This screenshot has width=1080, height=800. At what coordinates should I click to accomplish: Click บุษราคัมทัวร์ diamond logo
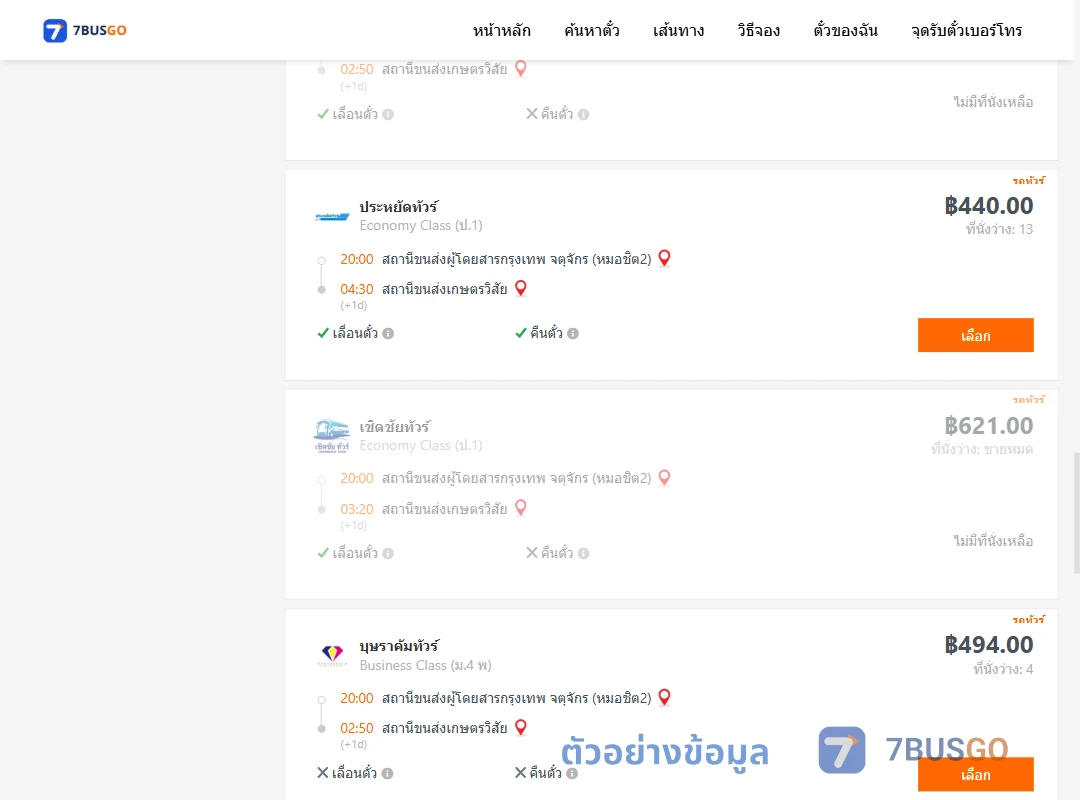tap(332, 655)
